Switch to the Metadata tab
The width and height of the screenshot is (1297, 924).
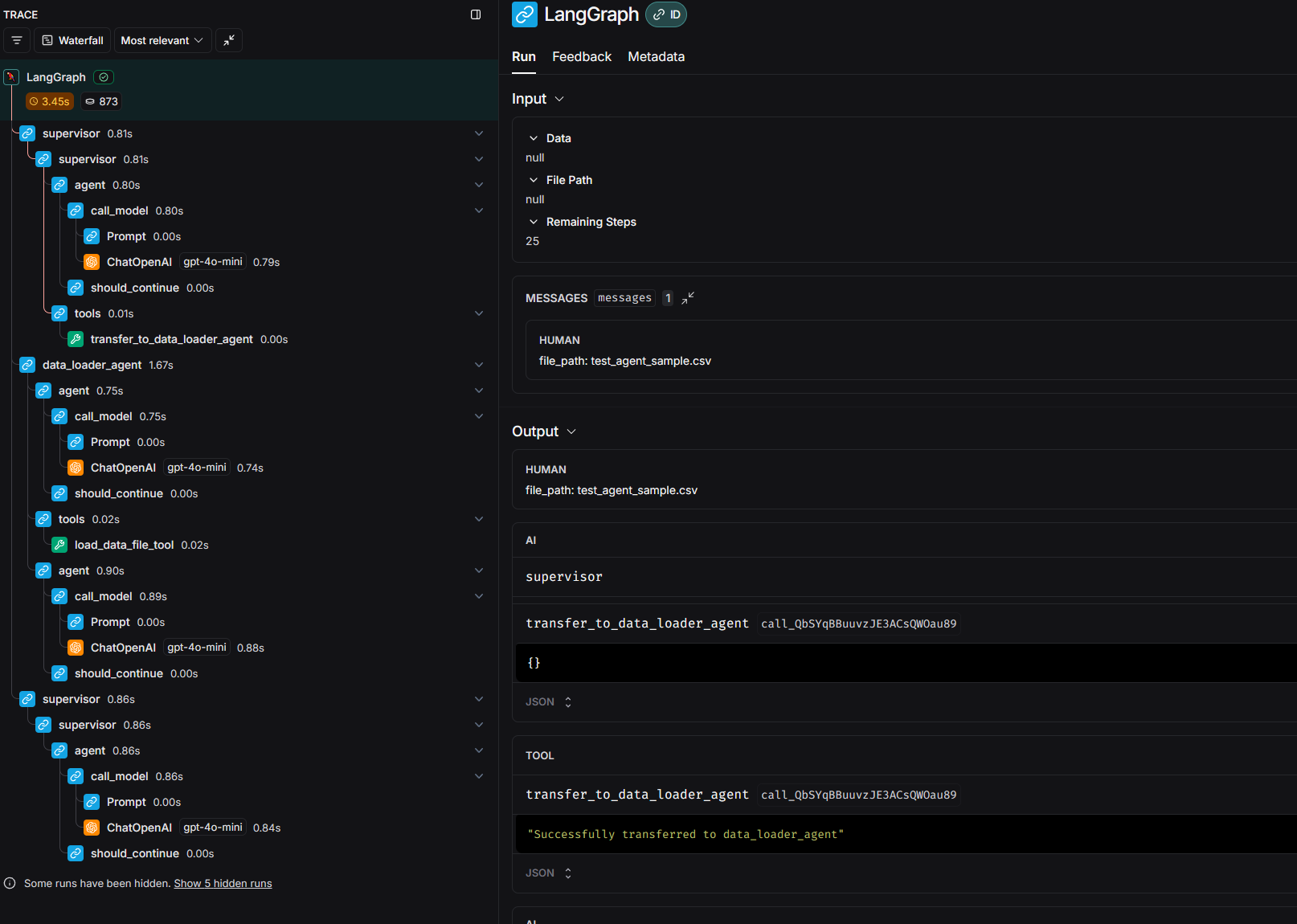click(657, 57)
